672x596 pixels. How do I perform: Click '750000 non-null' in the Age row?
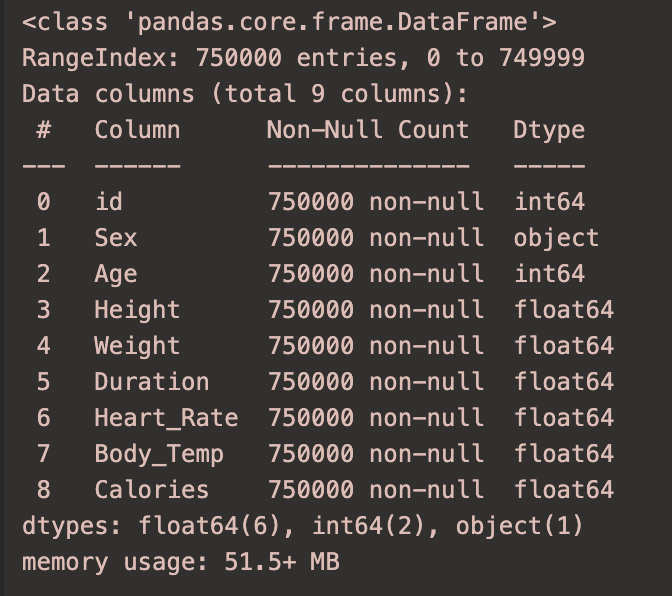point(376,273)
